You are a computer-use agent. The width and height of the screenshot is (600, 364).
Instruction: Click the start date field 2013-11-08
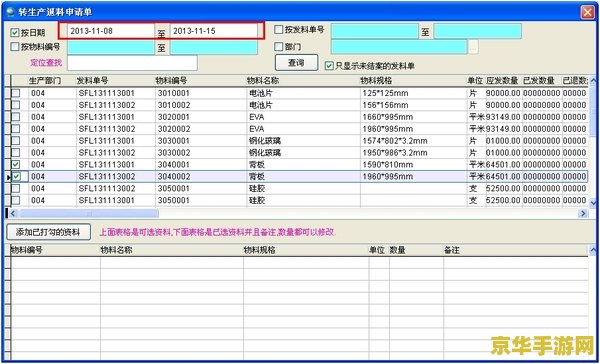(x=111, y=31)
